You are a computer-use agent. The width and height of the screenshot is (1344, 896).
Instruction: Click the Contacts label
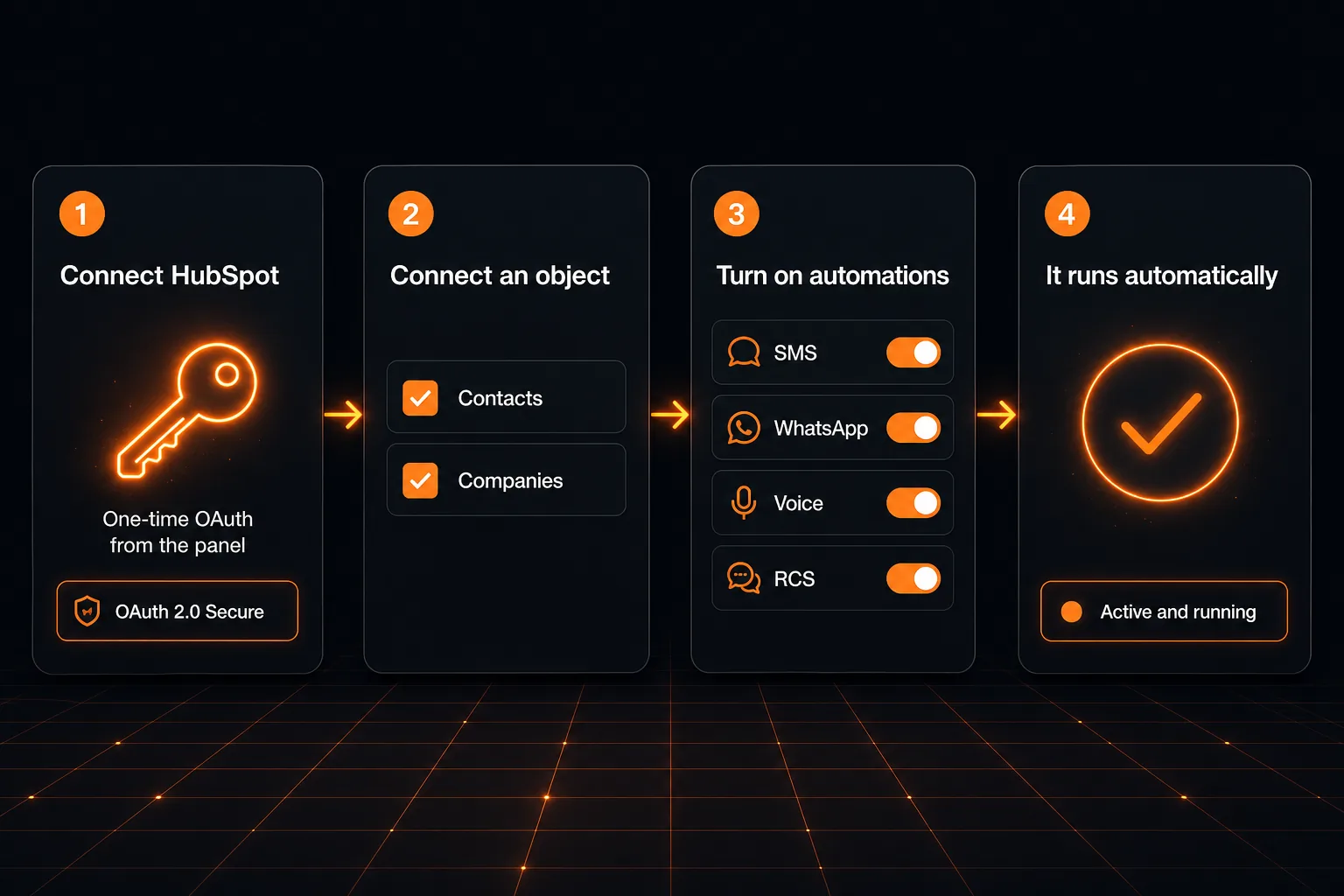[500, 398]
